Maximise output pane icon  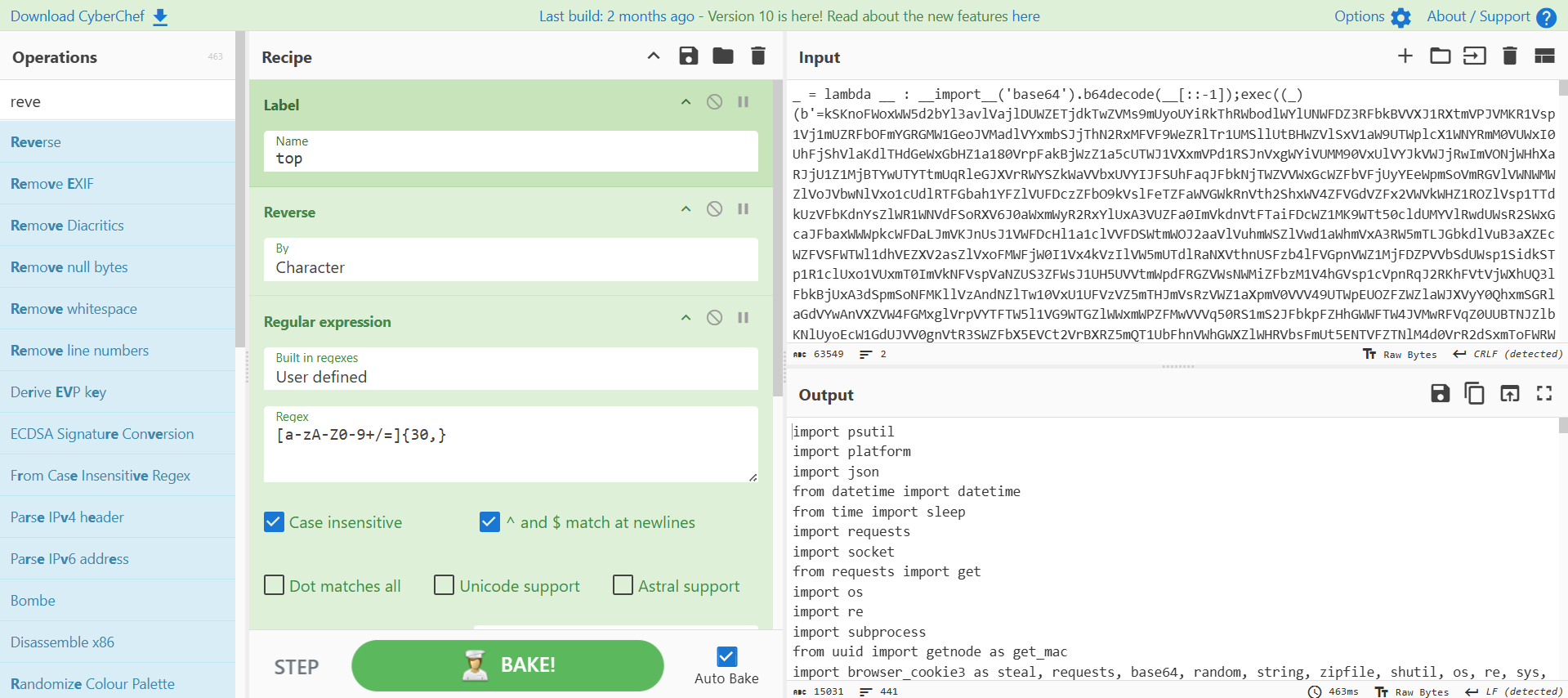1544,393
